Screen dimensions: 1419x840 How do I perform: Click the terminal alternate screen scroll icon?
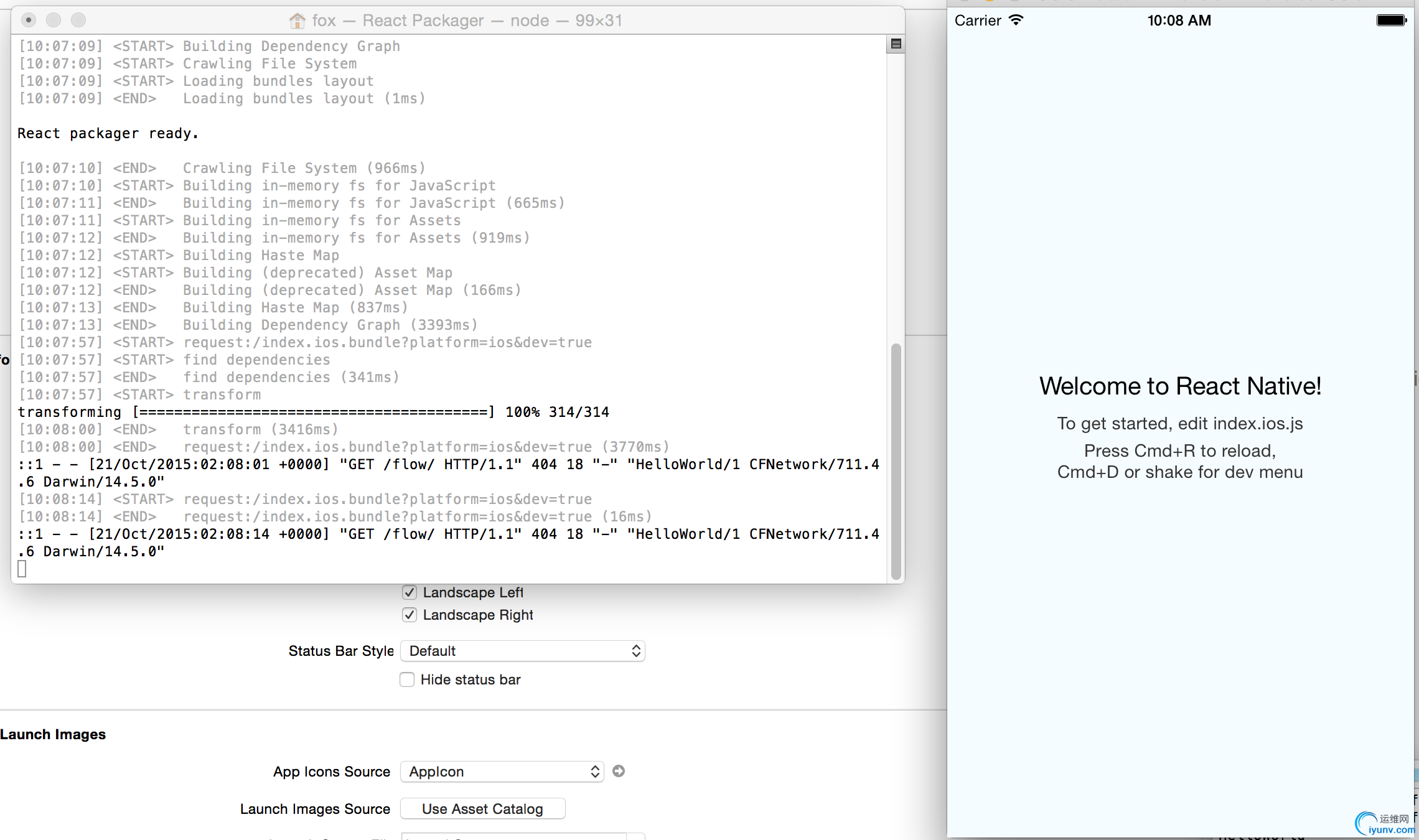point(896,44)
